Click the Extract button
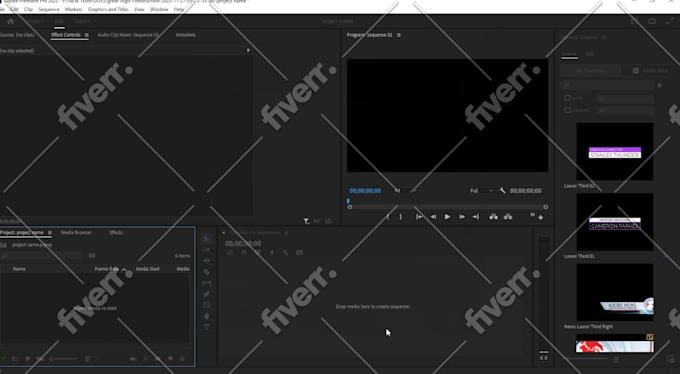Image resolution: width=680 pixels, height=374 pixels. click(x=508, y=217)
